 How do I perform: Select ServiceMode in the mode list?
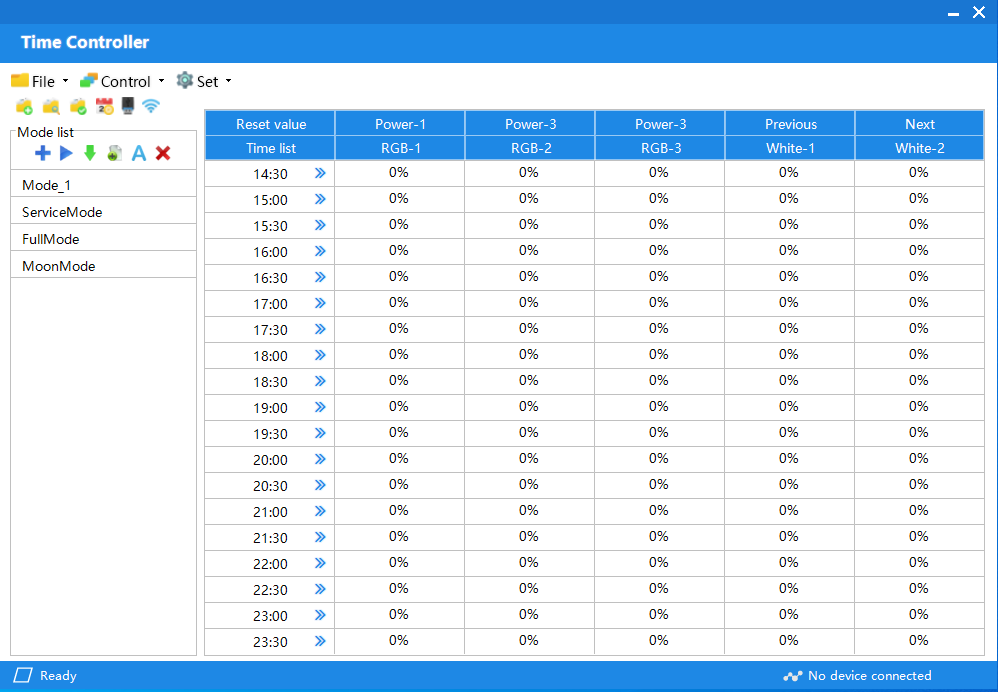point(103,212)
